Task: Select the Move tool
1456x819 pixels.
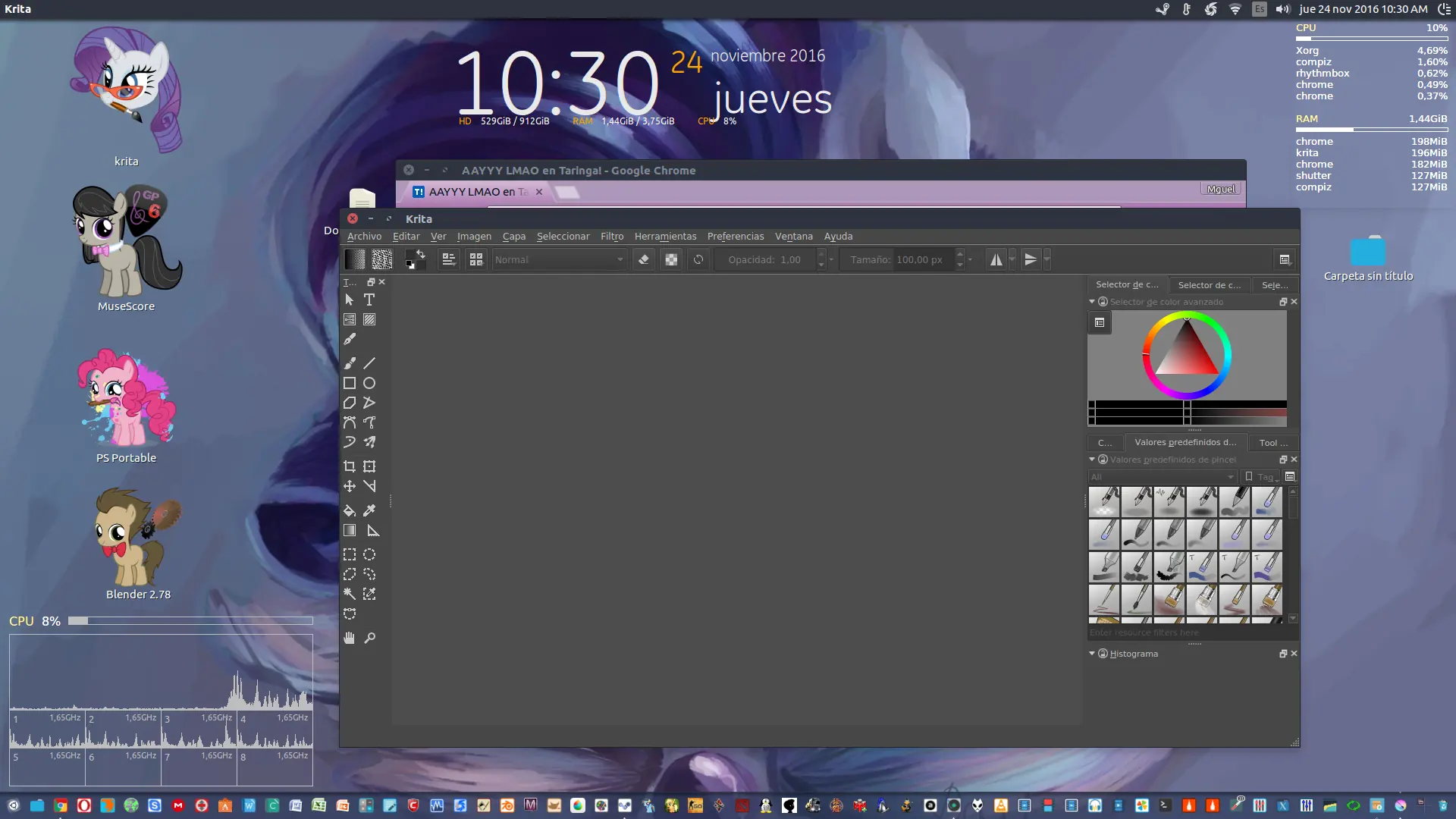Action: pyautogui.click(x=350, y=486)
